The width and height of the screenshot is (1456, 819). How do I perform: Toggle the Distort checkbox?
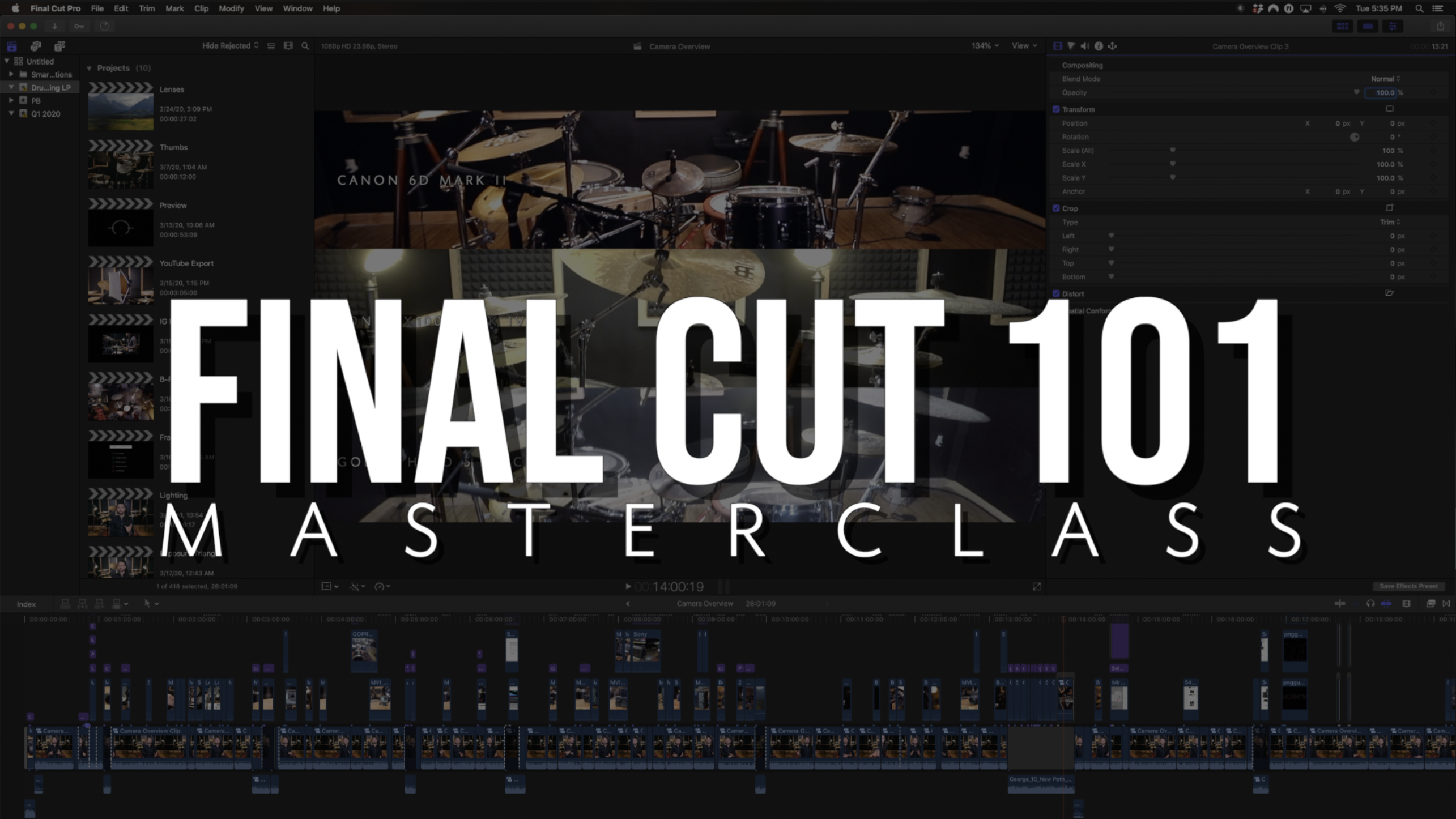1057,293
